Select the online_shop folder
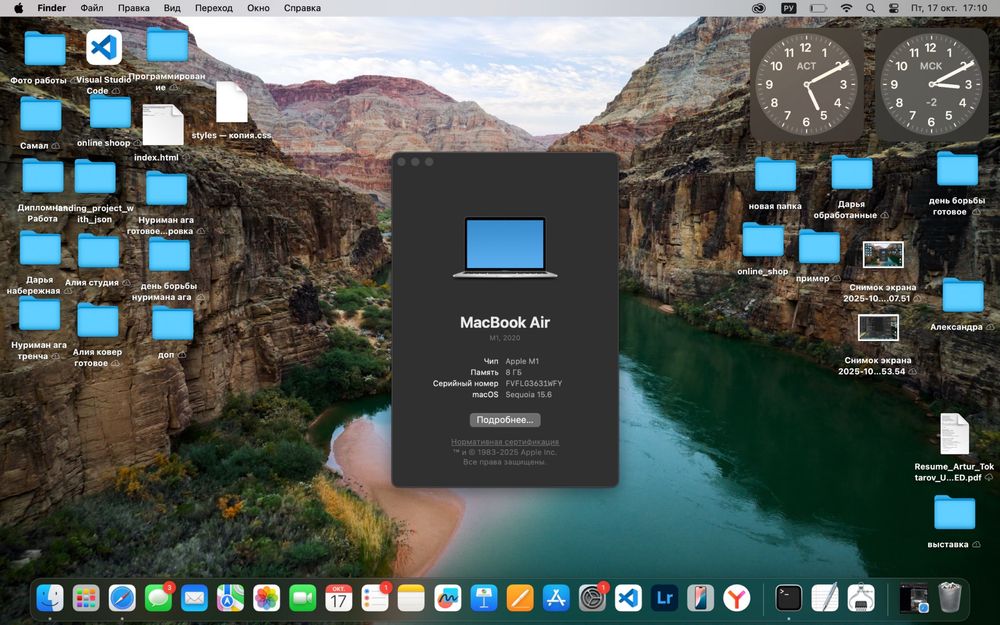The image size is (1000, 625). [x=763, y=240]
